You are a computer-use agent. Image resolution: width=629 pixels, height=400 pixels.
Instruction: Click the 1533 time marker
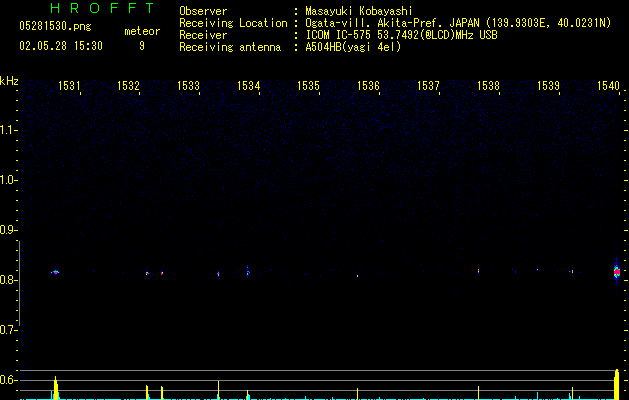189,86
